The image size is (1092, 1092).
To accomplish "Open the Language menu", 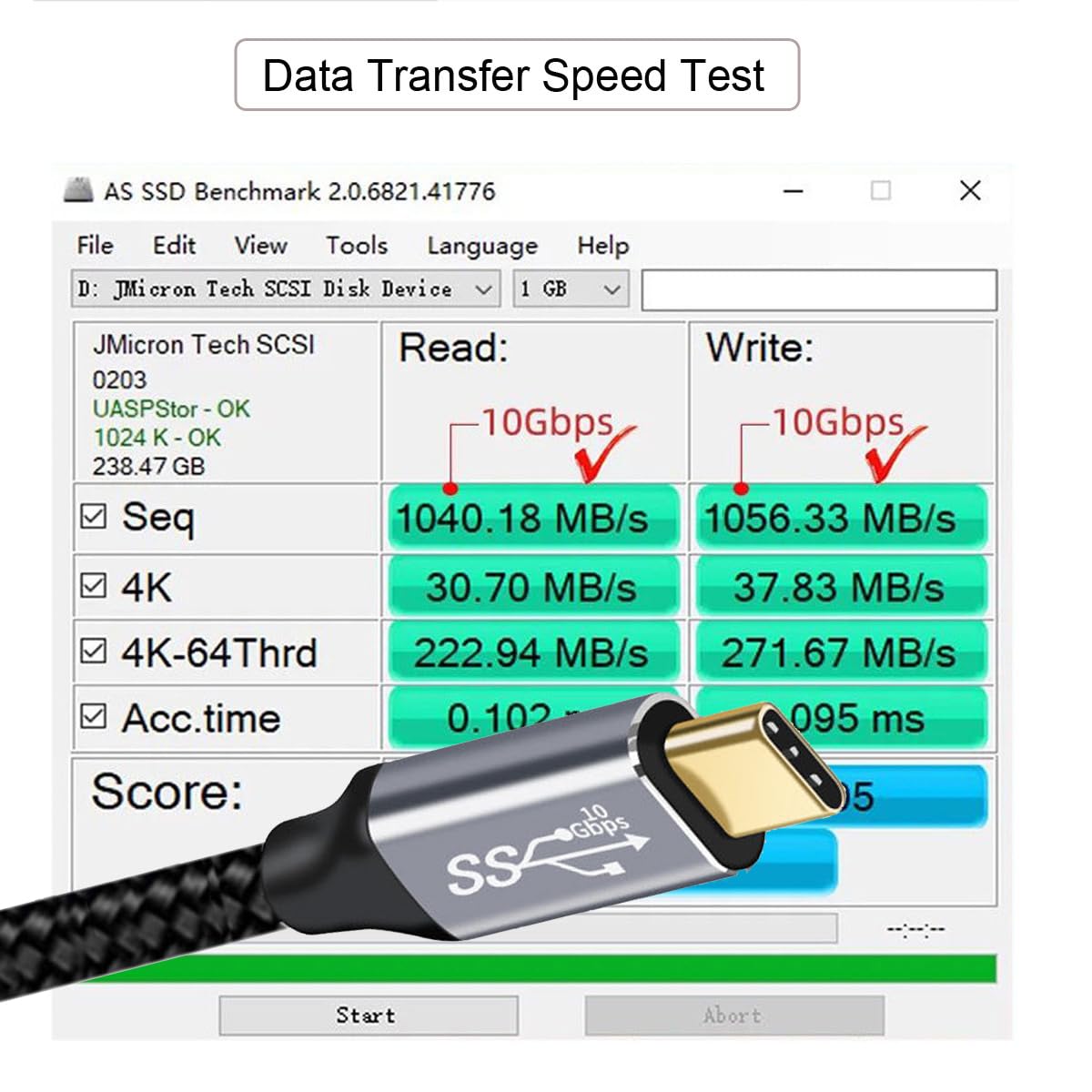I will [482, 246].
